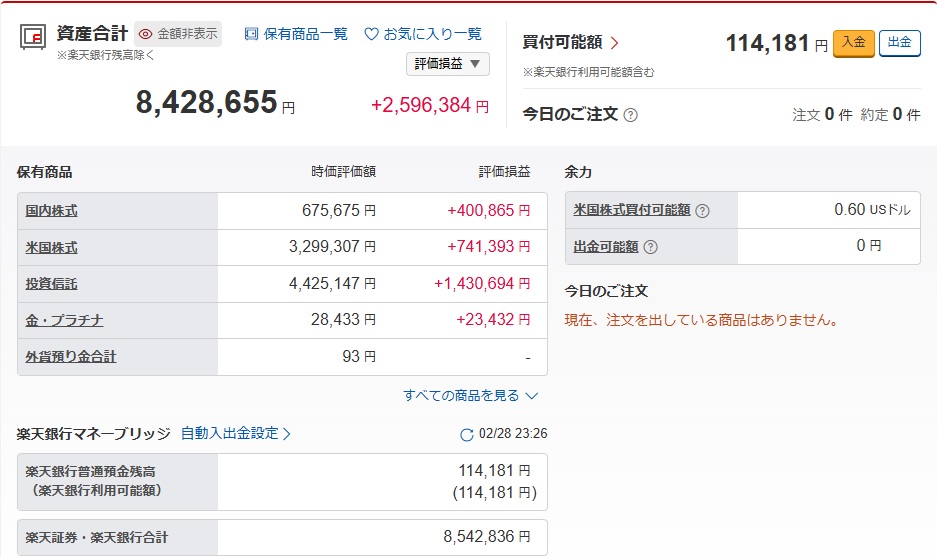The height and width of the screenshot is (557, 937).
Task: Open the 評価損益 dropdown
Action: pyautogui.click(x=447, y=64)
